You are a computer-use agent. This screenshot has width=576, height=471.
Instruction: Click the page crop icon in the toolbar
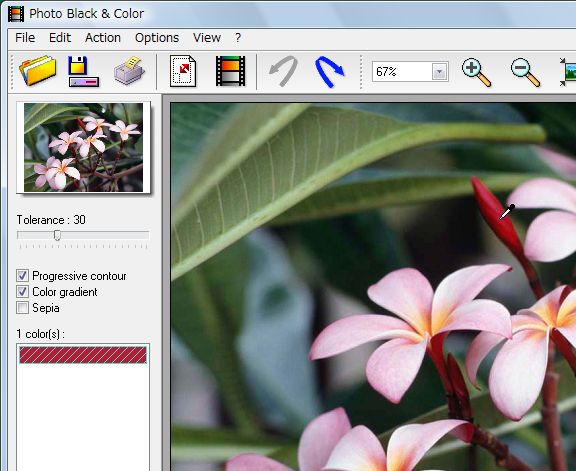(x=183, y=71)
